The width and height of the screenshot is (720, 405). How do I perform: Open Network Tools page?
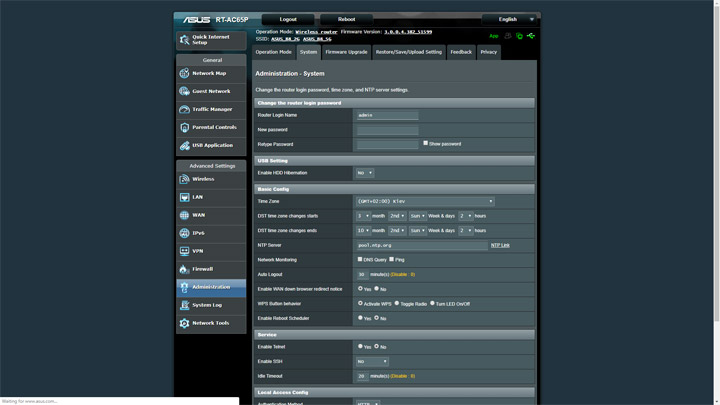[x=211, y=323]
